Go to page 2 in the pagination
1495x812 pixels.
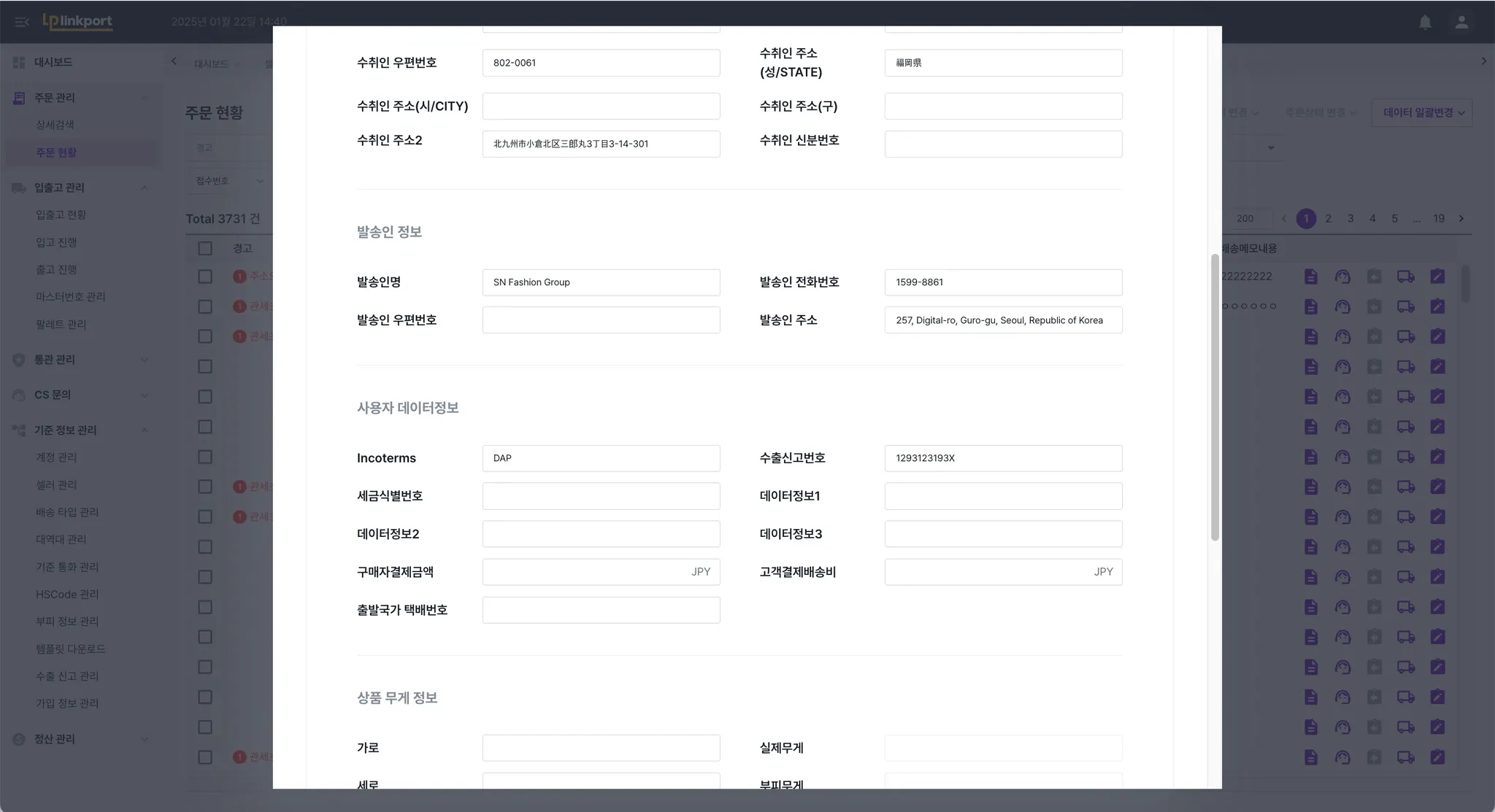tap(1328, 219)
